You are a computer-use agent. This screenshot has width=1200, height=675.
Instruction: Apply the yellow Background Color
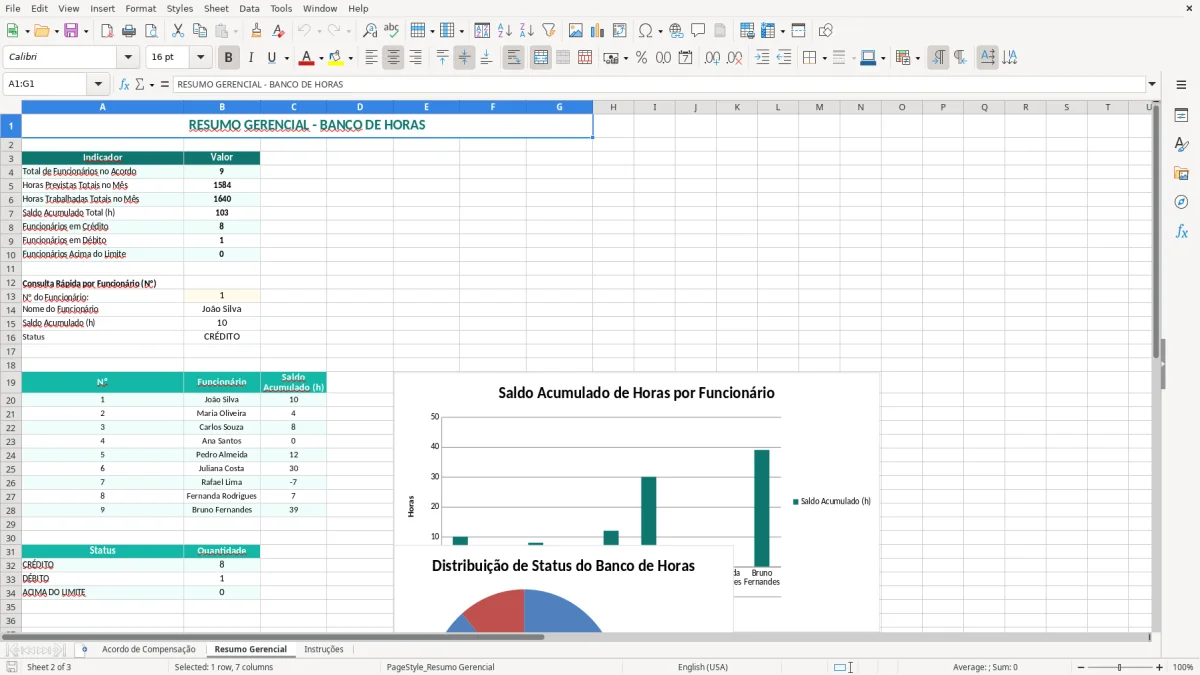pos(335,58)
